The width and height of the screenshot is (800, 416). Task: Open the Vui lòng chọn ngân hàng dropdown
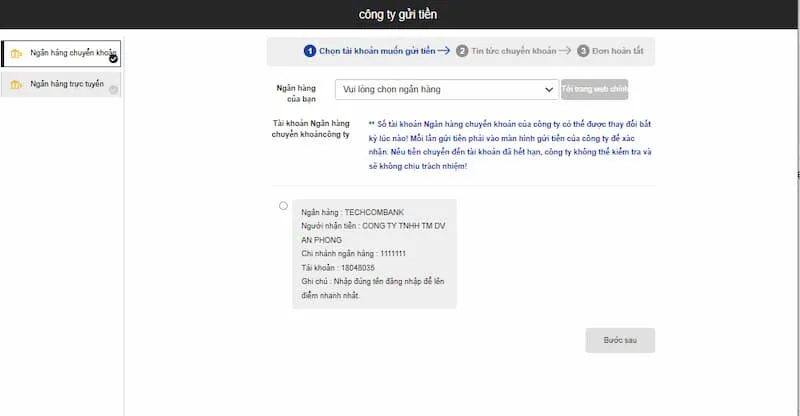(447, 89)
